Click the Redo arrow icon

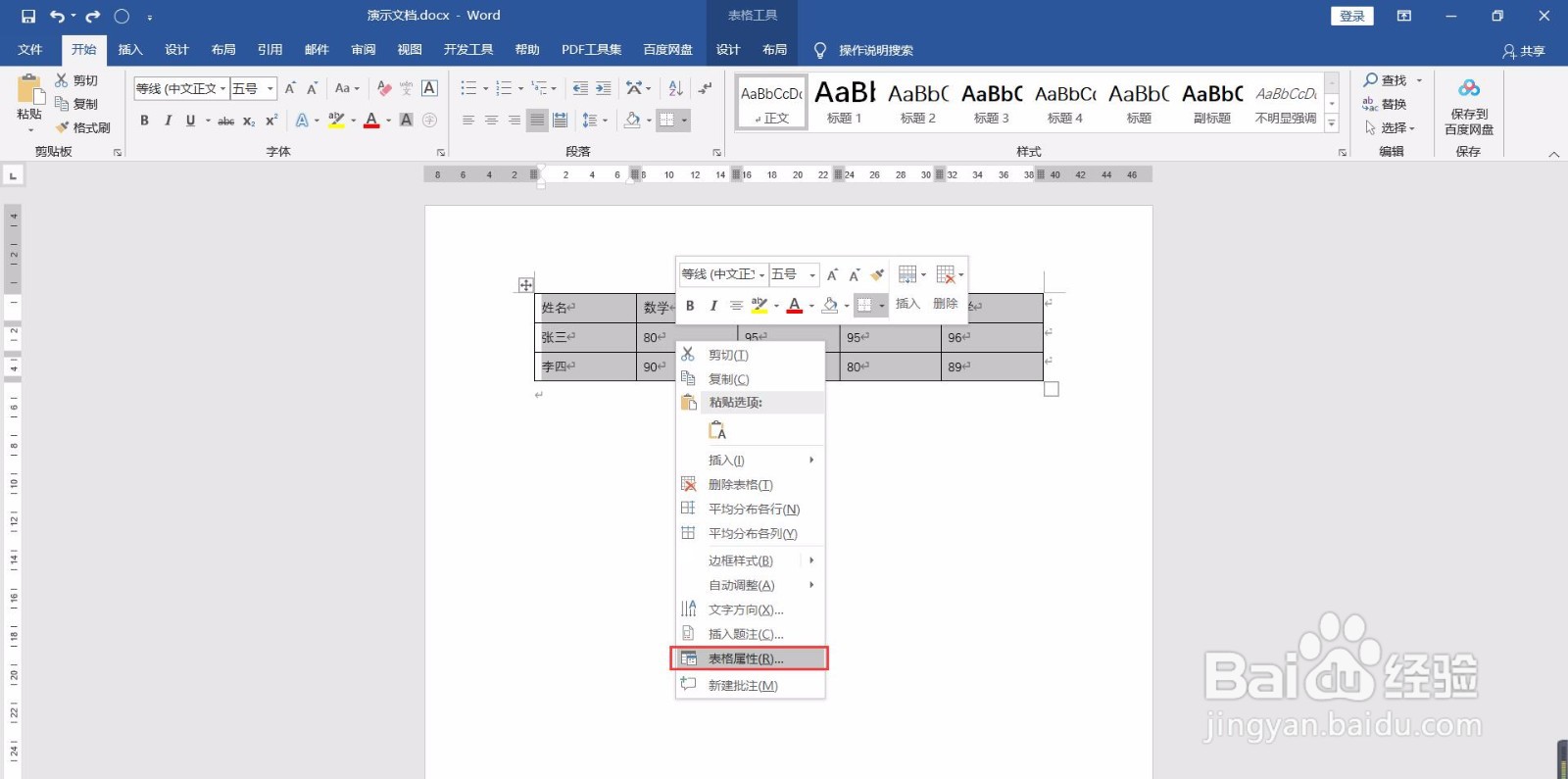tap(93, 16)
